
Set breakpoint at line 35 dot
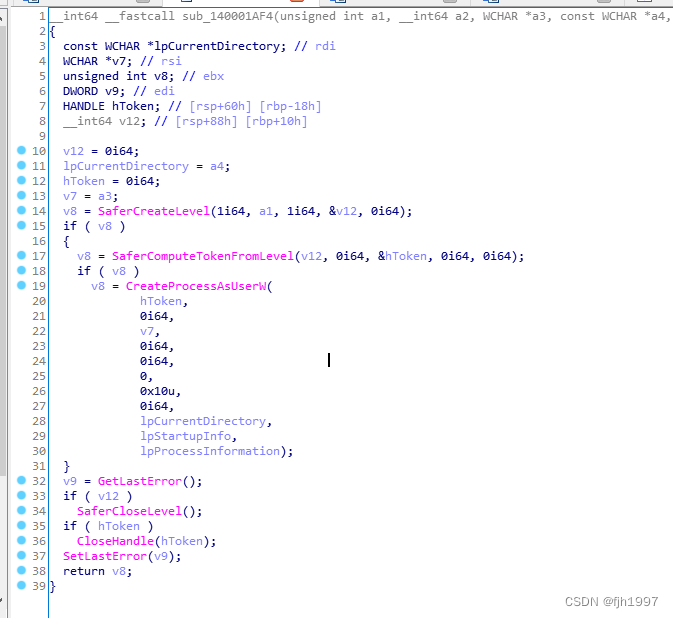pyautogui.click(x=21, y=525)
